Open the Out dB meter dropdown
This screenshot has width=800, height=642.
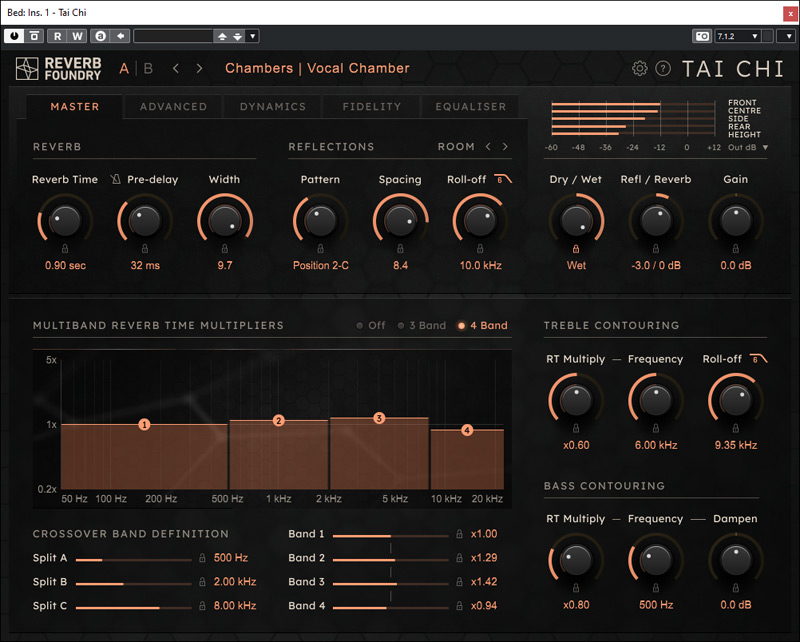(x=749, y=148)
